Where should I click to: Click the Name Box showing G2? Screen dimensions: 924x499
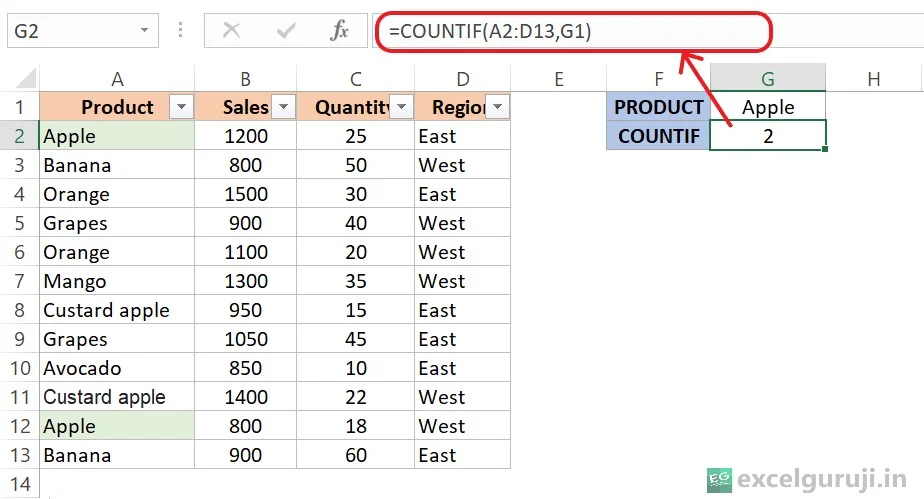pos(82,30)
